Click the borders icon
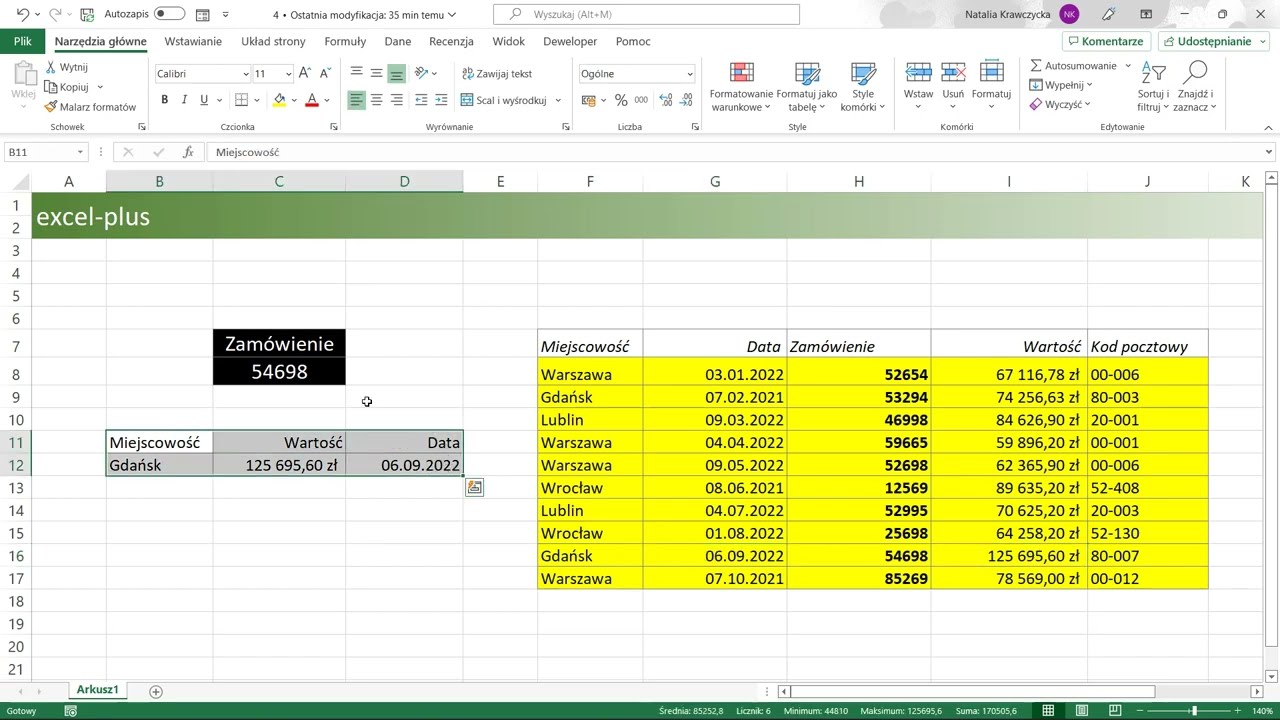Image resolution: width=1280 pixels, height=720 pixels. tap(241, 100)
